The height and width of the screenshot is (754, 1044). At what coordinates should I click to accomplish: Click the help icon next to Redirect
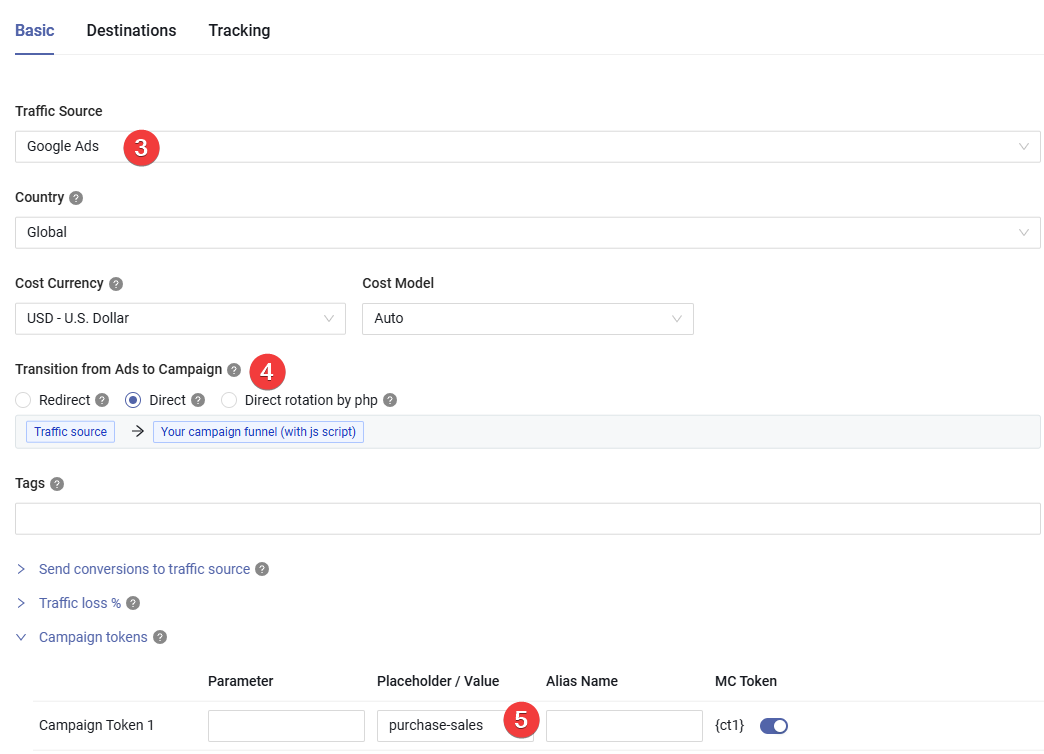pos(102,400)
